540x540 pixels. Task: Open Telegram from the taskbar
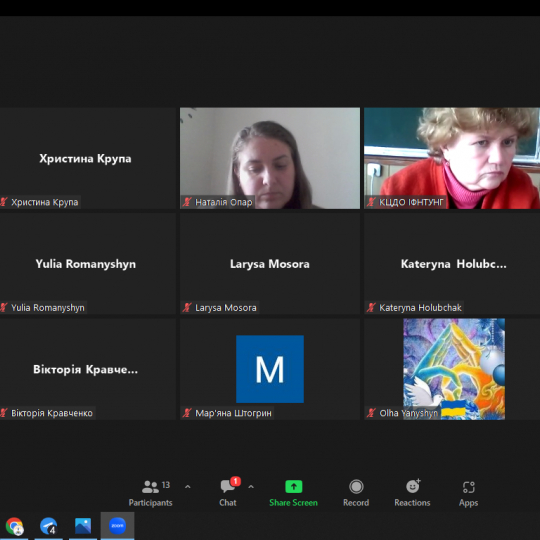pos(48,526)
